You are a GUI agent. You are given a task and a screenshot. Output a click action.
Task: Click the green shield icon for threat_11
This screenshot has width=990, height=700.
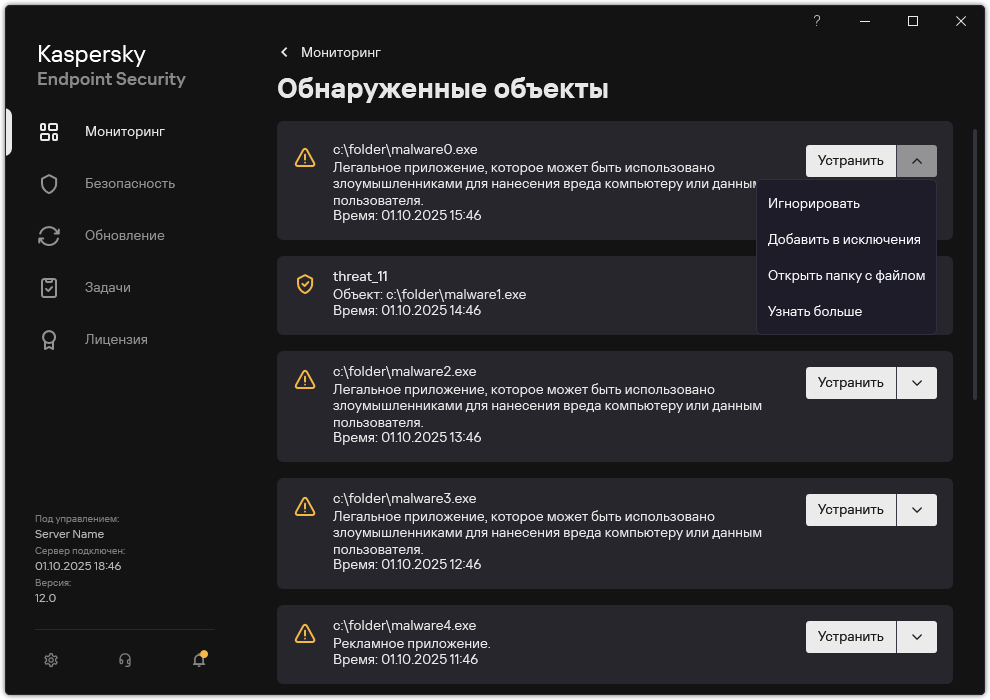[x=303, y=284]
